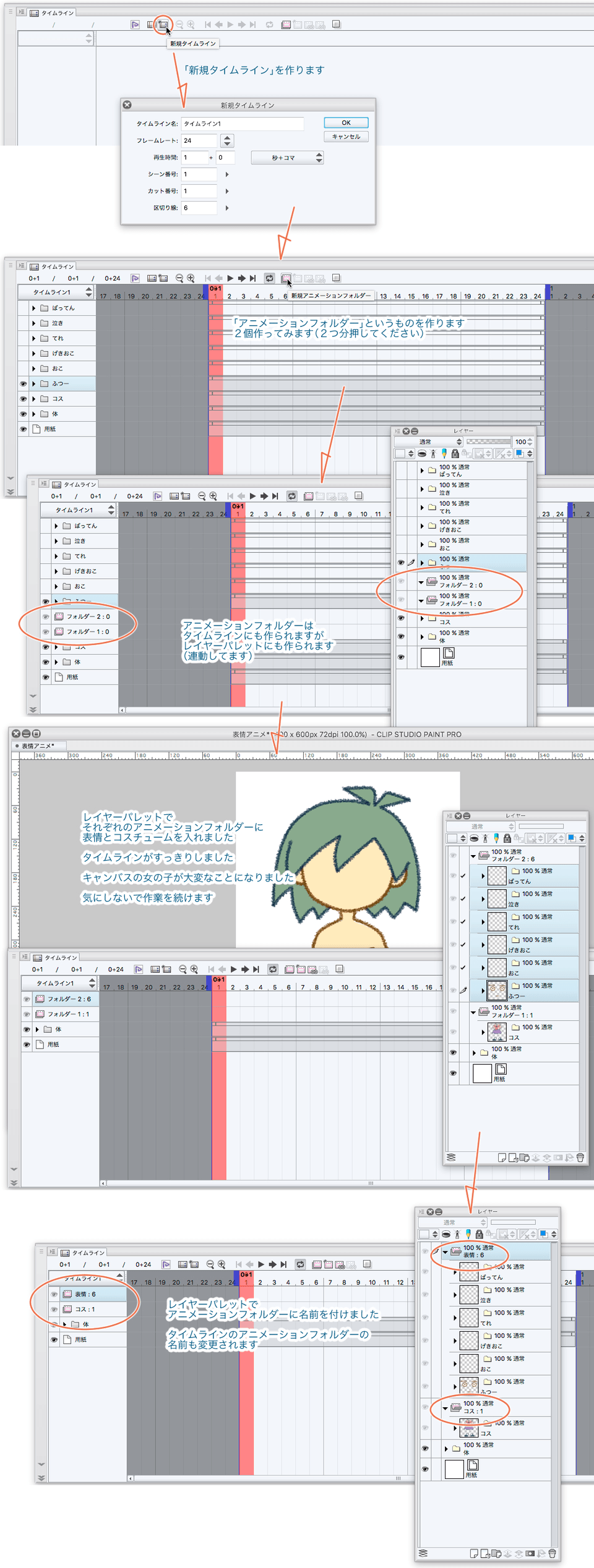Image resolution: width=594 pixels, height=1568 pixels.
Task: Jump to end in timeline with the ふつー row
Action: (253, 278)
